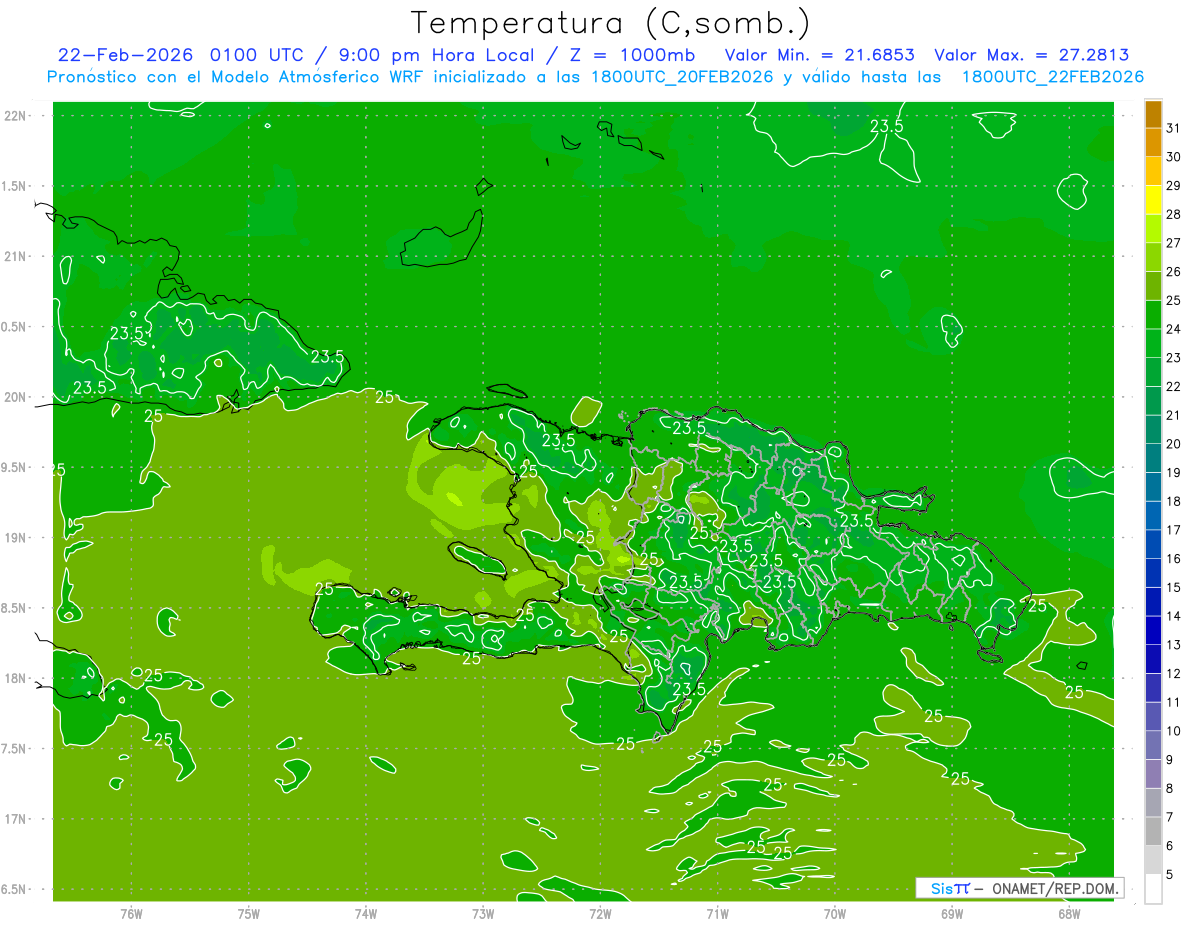Click the longitude axis label "73W"

click(483, 913)
